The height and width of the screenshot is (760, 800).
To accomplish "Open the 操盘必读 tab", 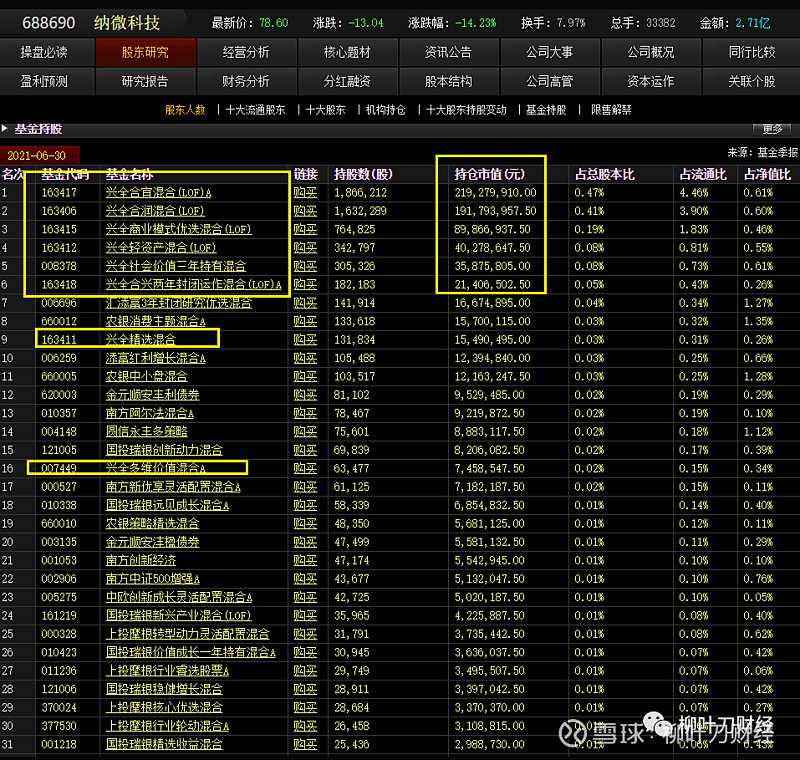I will pyautogui.click(x=44, y=53).
